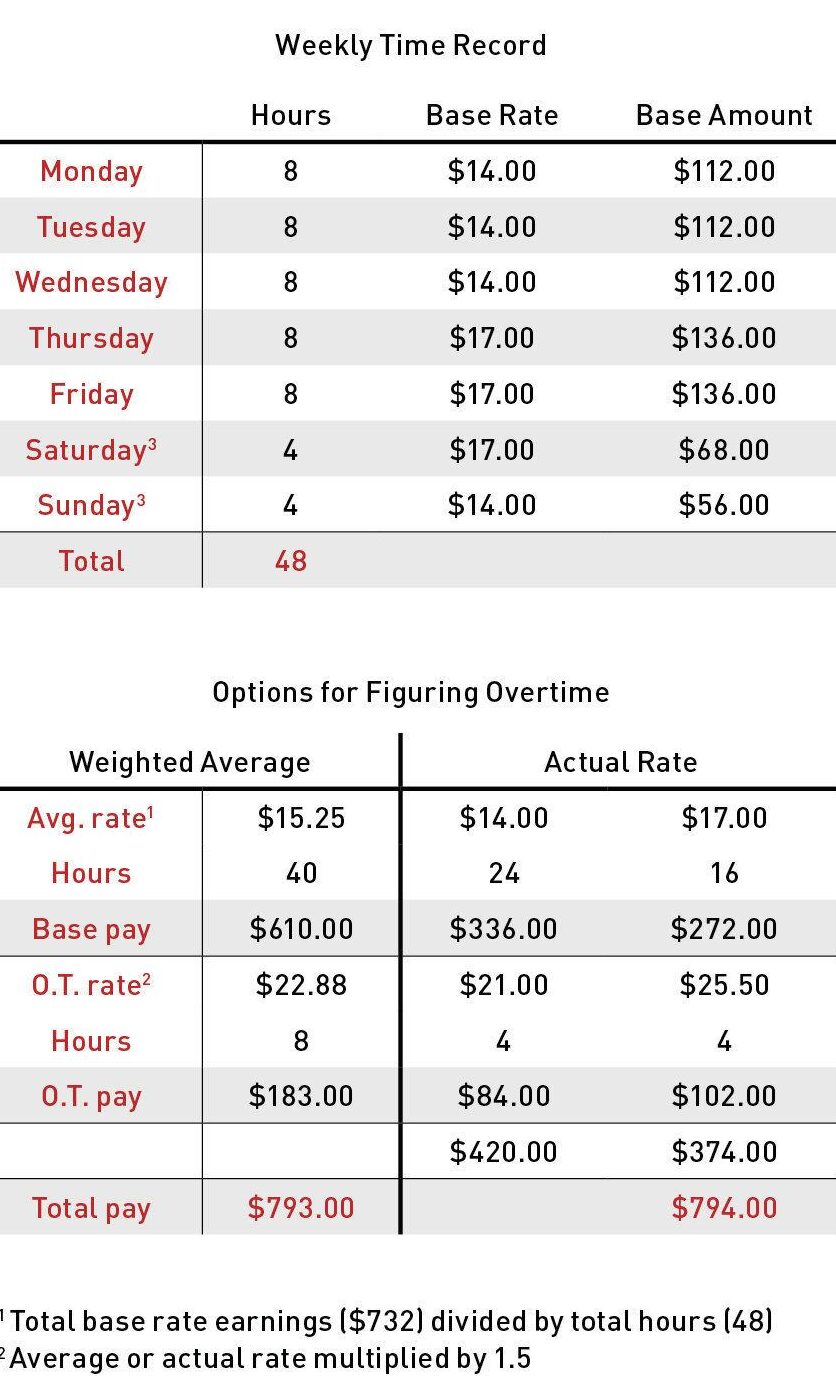This screenshot has width=836, height=1376.
Task: Click the Weekly Time Record title
Action: click(x=410, y=46)
